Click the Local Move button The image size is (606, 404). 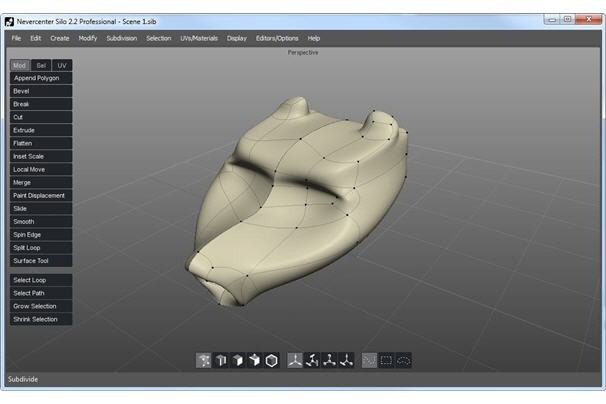pyautogui.click(x=41, y=169)
